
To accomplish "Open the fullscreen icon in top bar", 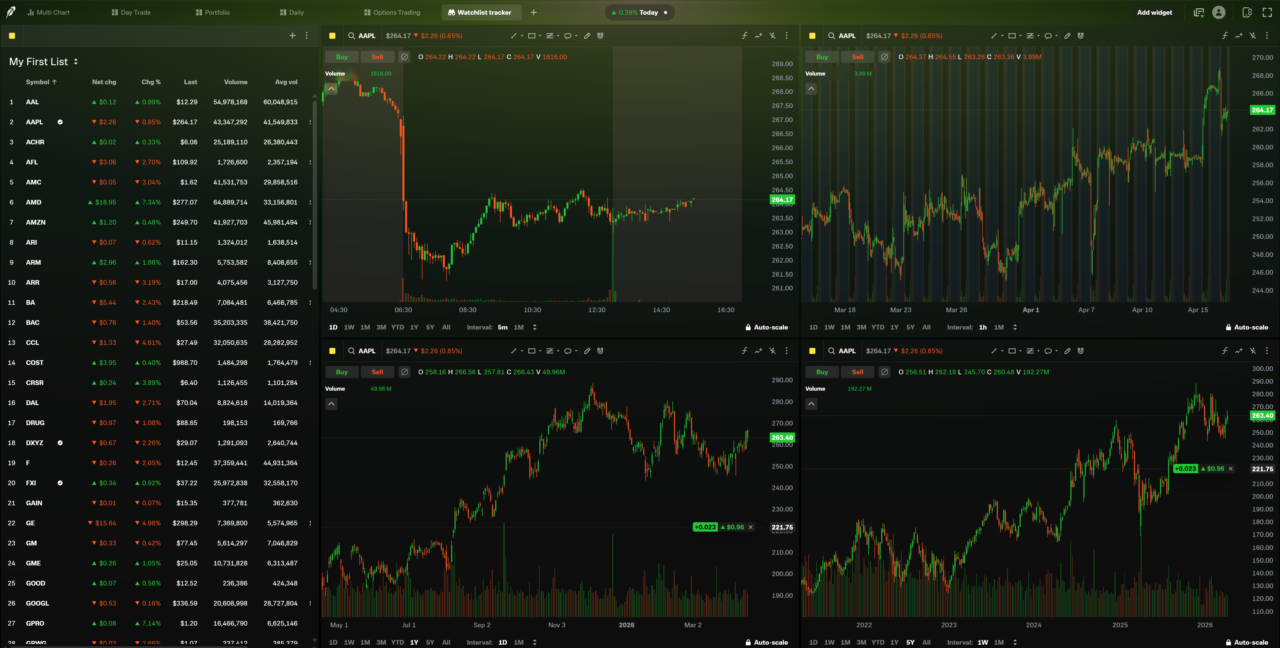I will point(1267,12).
